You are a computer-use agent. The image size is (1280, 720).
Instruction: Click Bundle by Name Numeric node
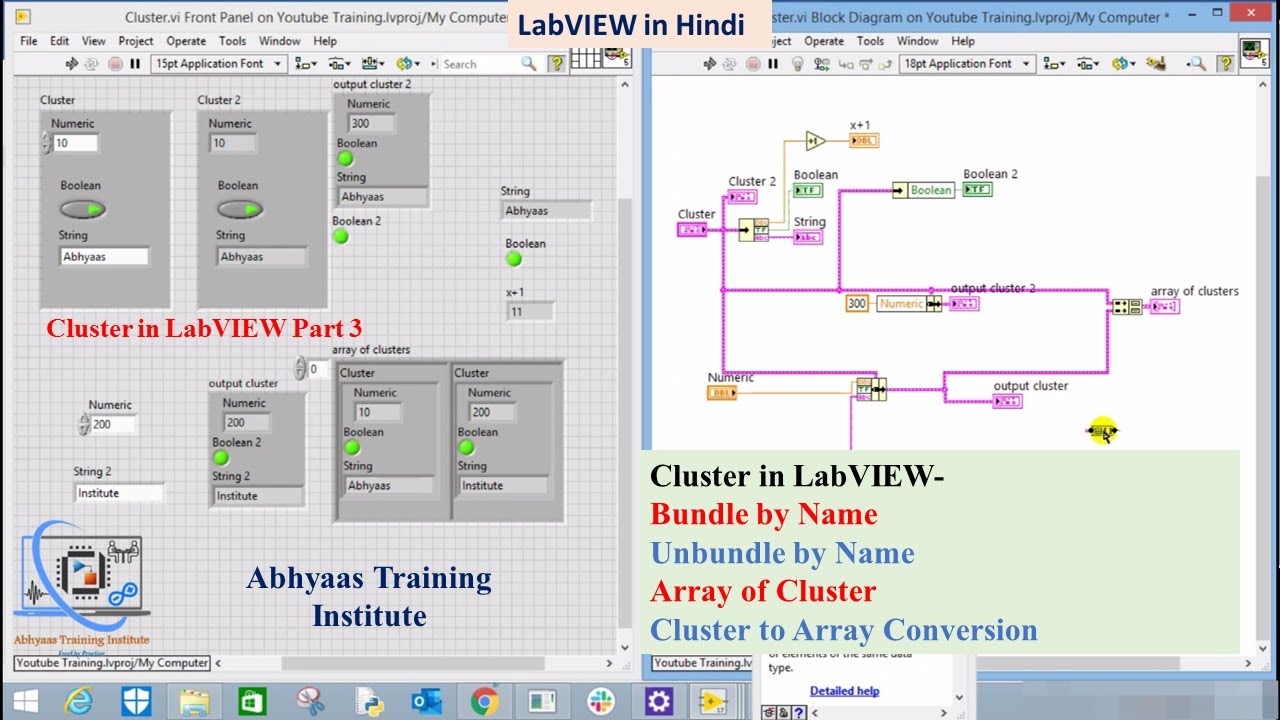click(908, 304)
